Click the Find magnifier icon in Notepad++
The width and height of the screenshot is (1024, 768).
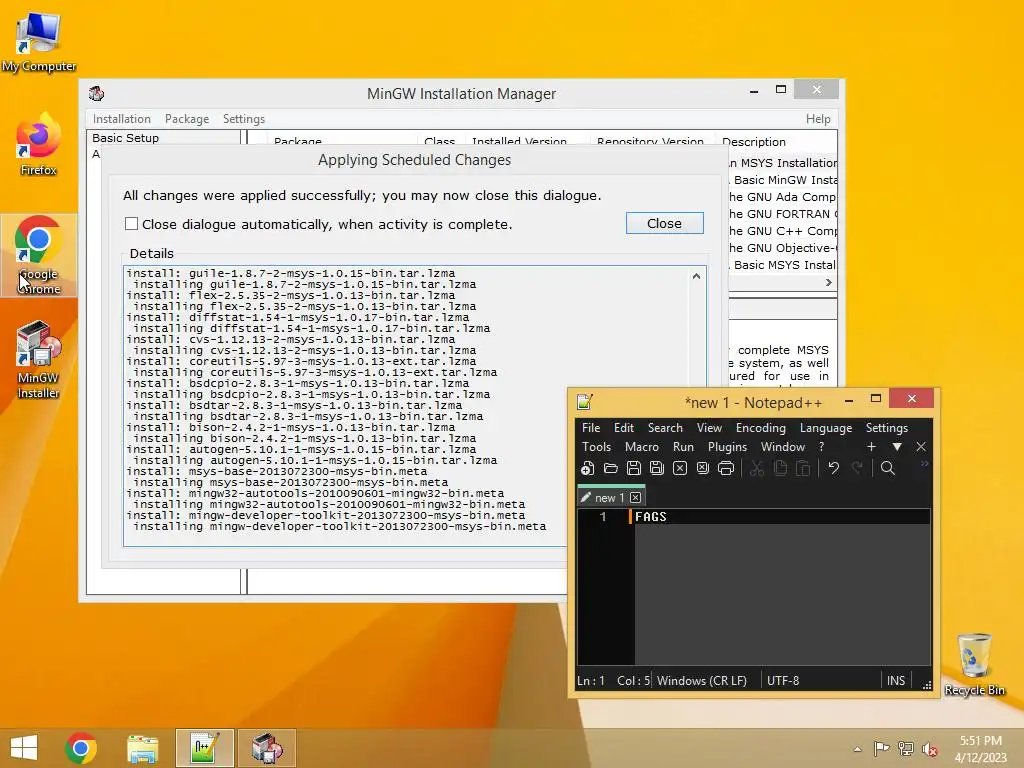(888, 468)
